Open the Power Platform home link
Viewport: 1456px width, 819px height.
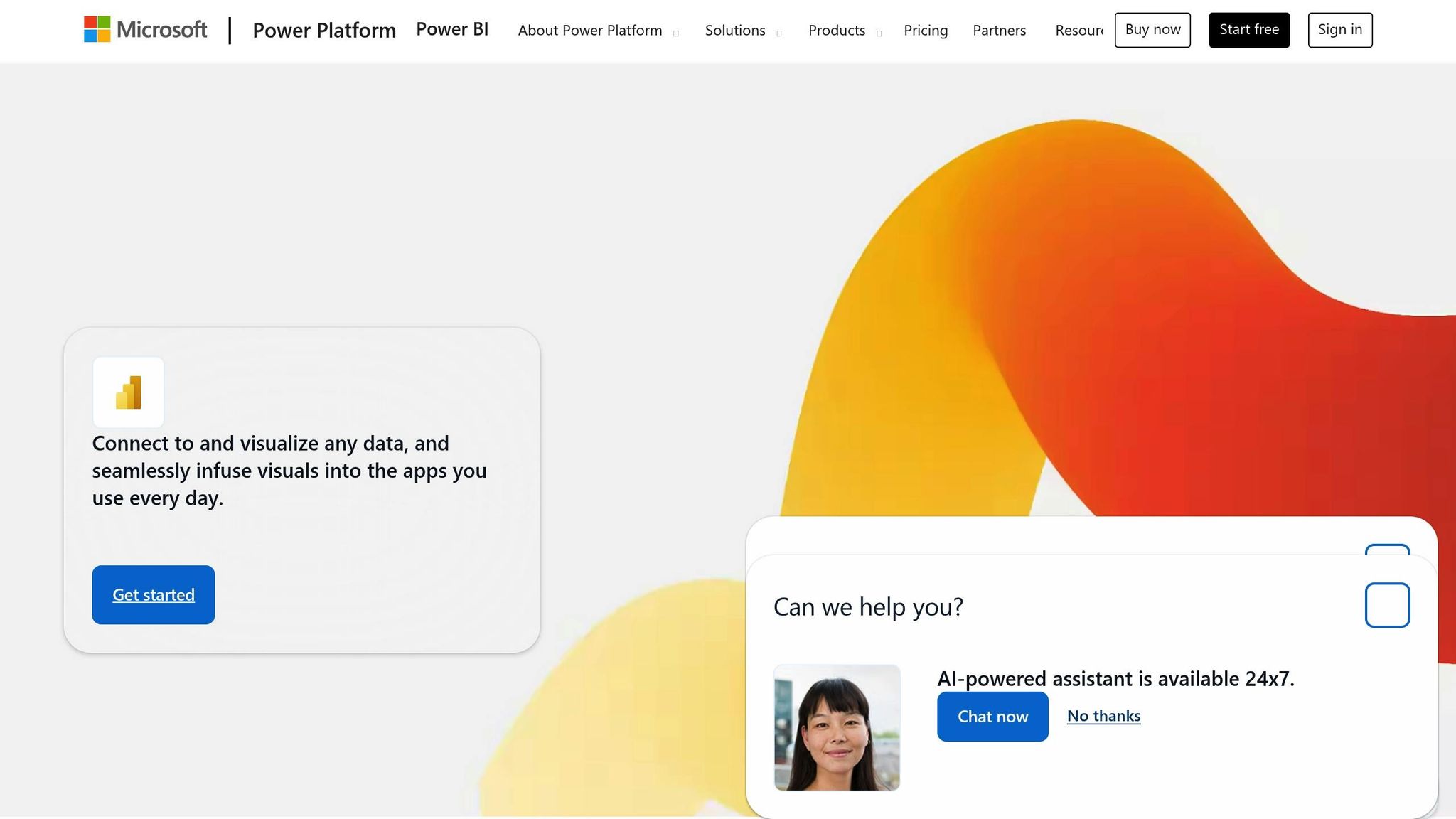pos(324,31)
